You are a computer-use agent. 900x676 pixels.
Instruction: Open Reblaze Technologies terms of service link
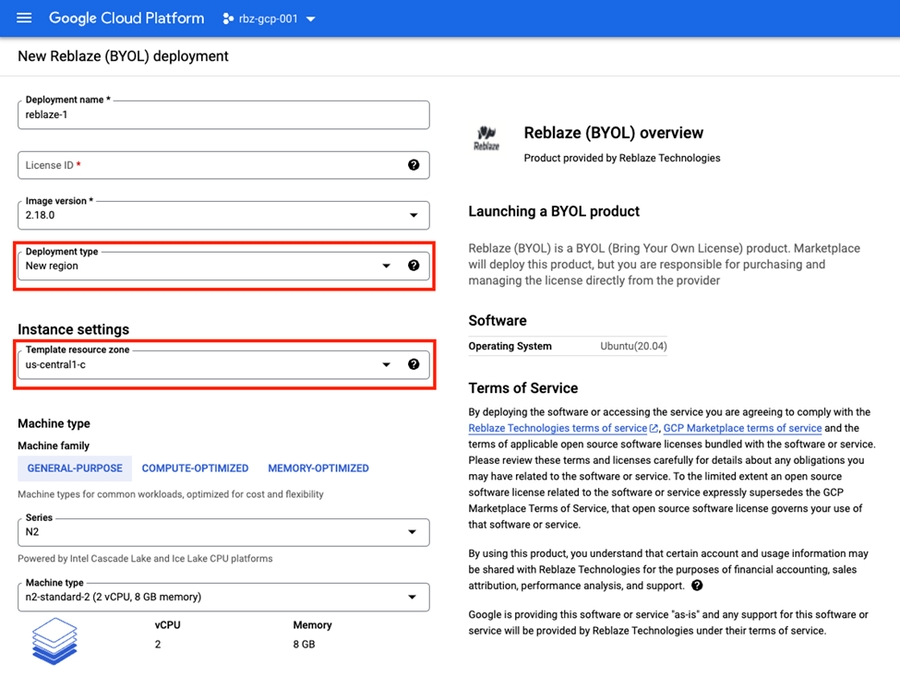[x=557, y=428]
